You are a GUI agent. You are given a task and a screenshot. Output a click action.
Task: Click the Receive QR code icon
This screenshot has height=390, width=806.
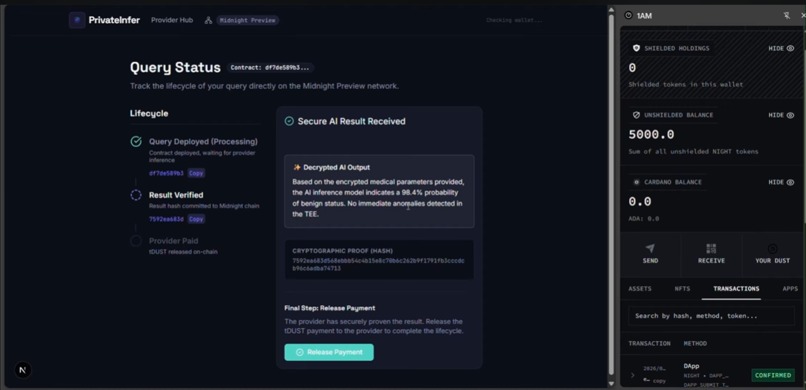711,248
